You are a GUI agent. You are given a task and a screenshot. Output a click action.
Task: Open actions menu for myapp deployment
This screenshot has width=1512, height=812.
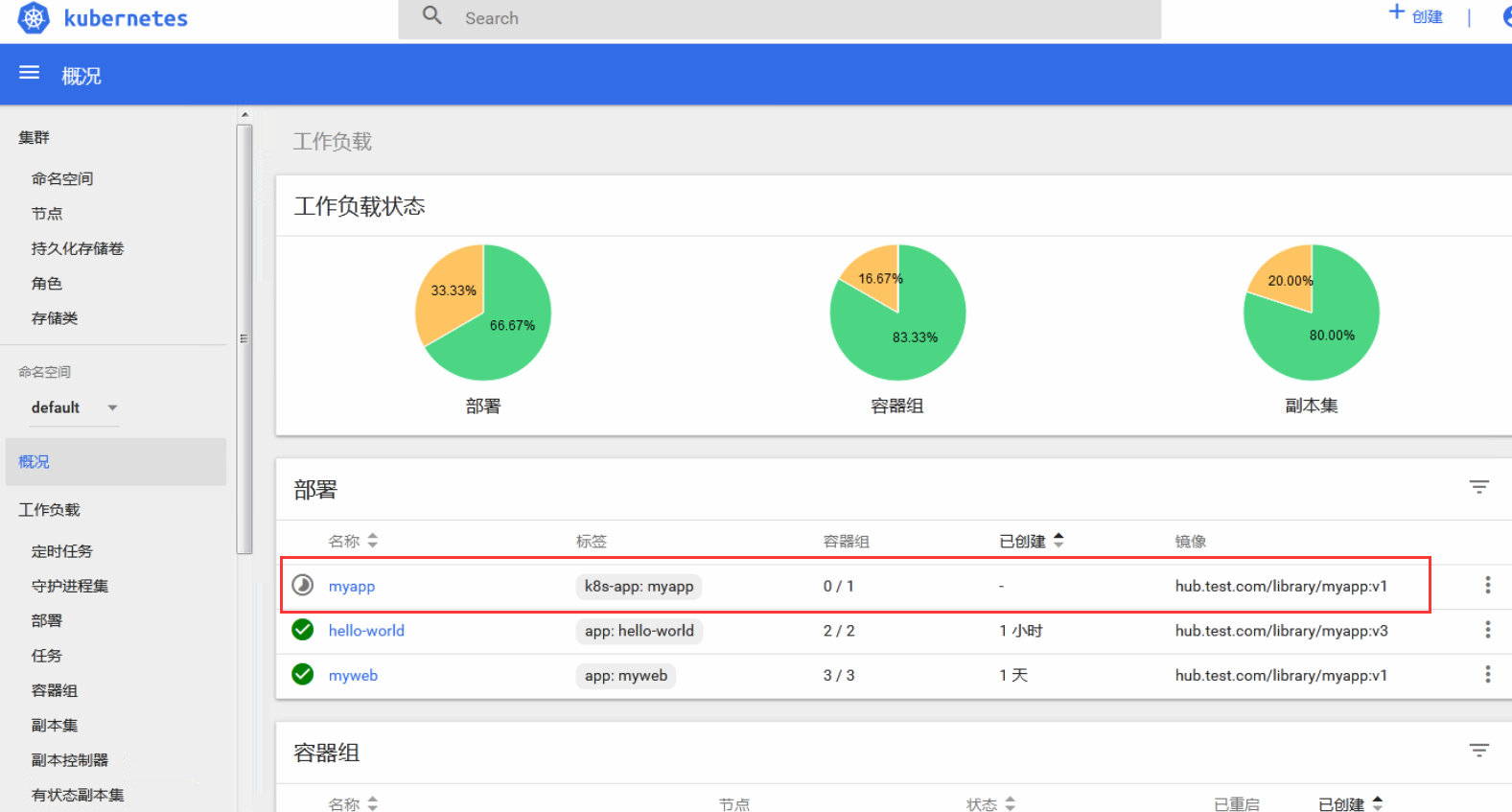click(x=1487, y=585)
